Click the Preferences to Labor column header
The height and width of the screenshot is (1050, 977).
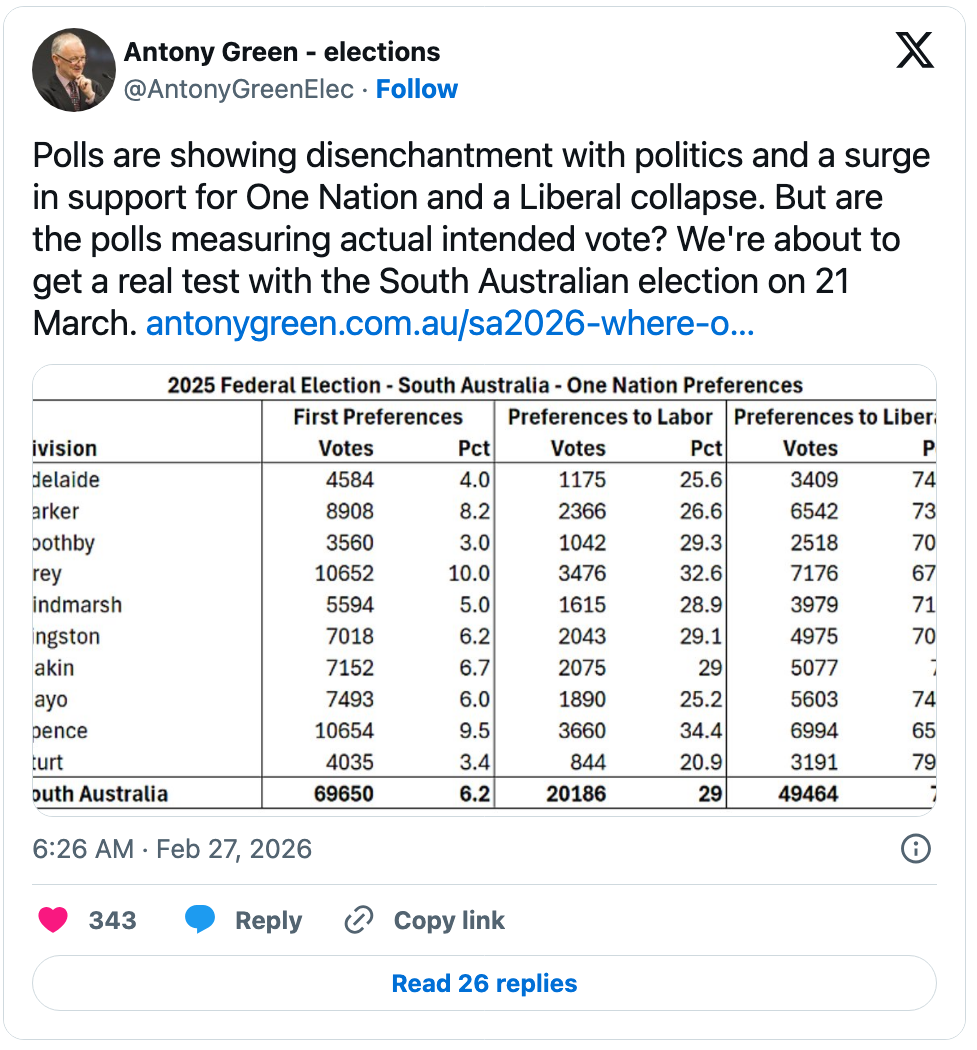click(x=610, y=417)
